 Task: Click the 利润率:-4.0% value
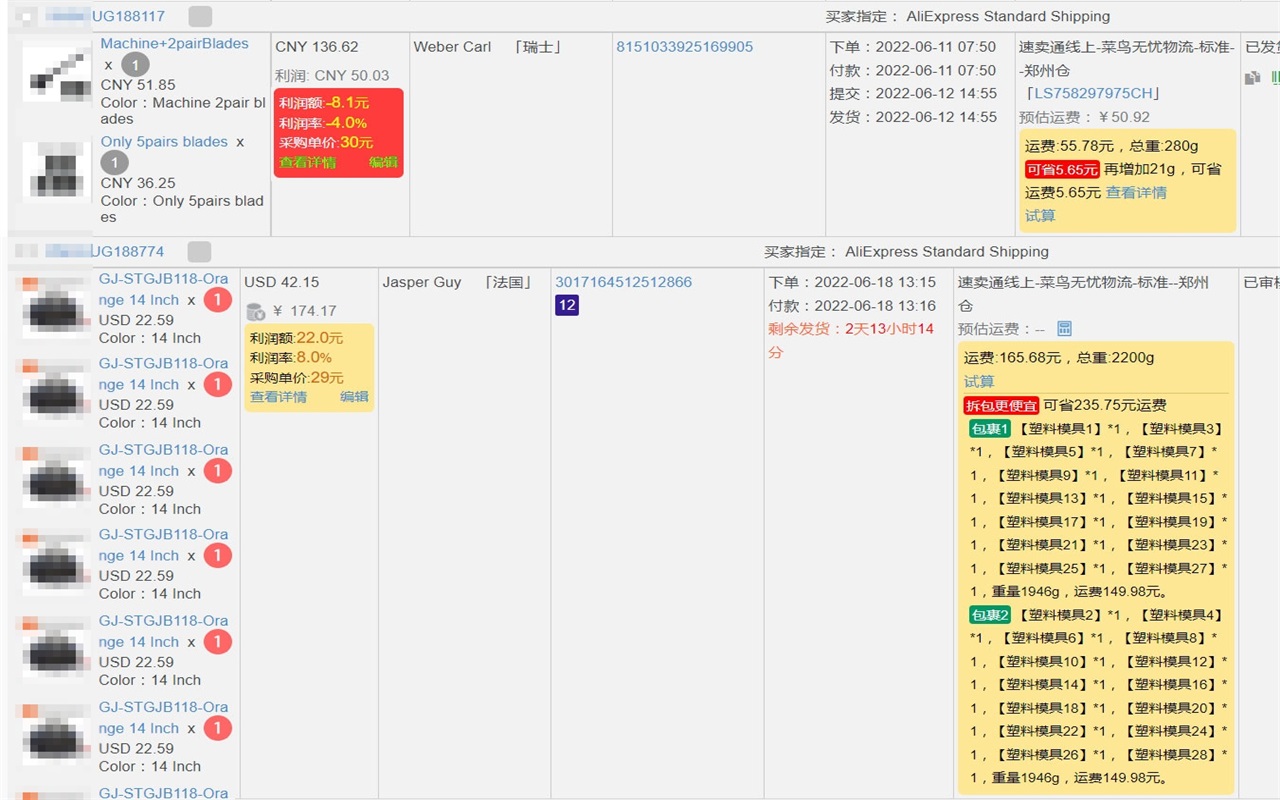(323, 123)
